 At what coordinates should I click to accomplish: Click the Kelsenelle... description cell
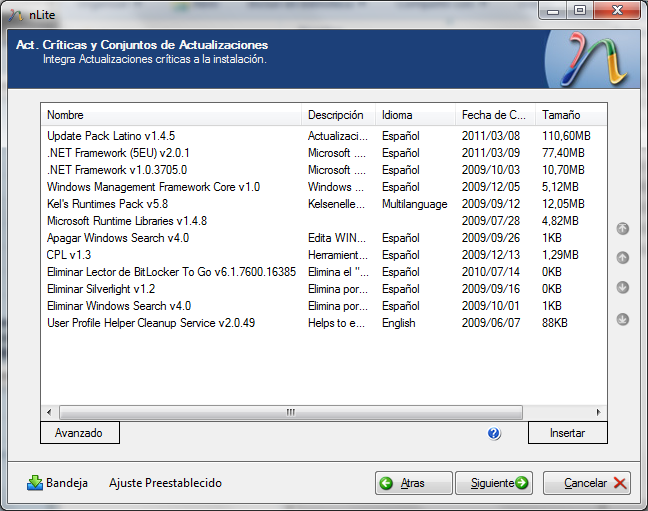[336, 204]
